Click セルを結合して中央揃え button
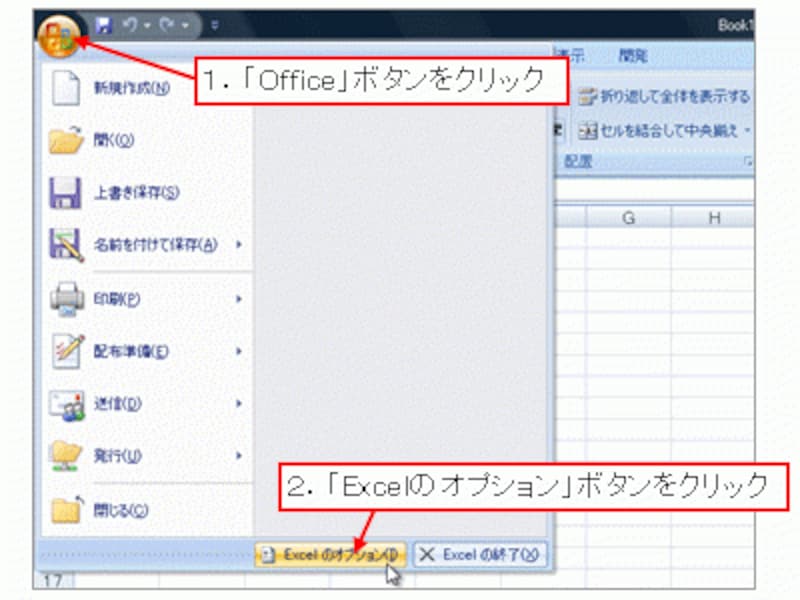Image resolution: width=800 pixels, height=600 pixels. pos(657,131)
